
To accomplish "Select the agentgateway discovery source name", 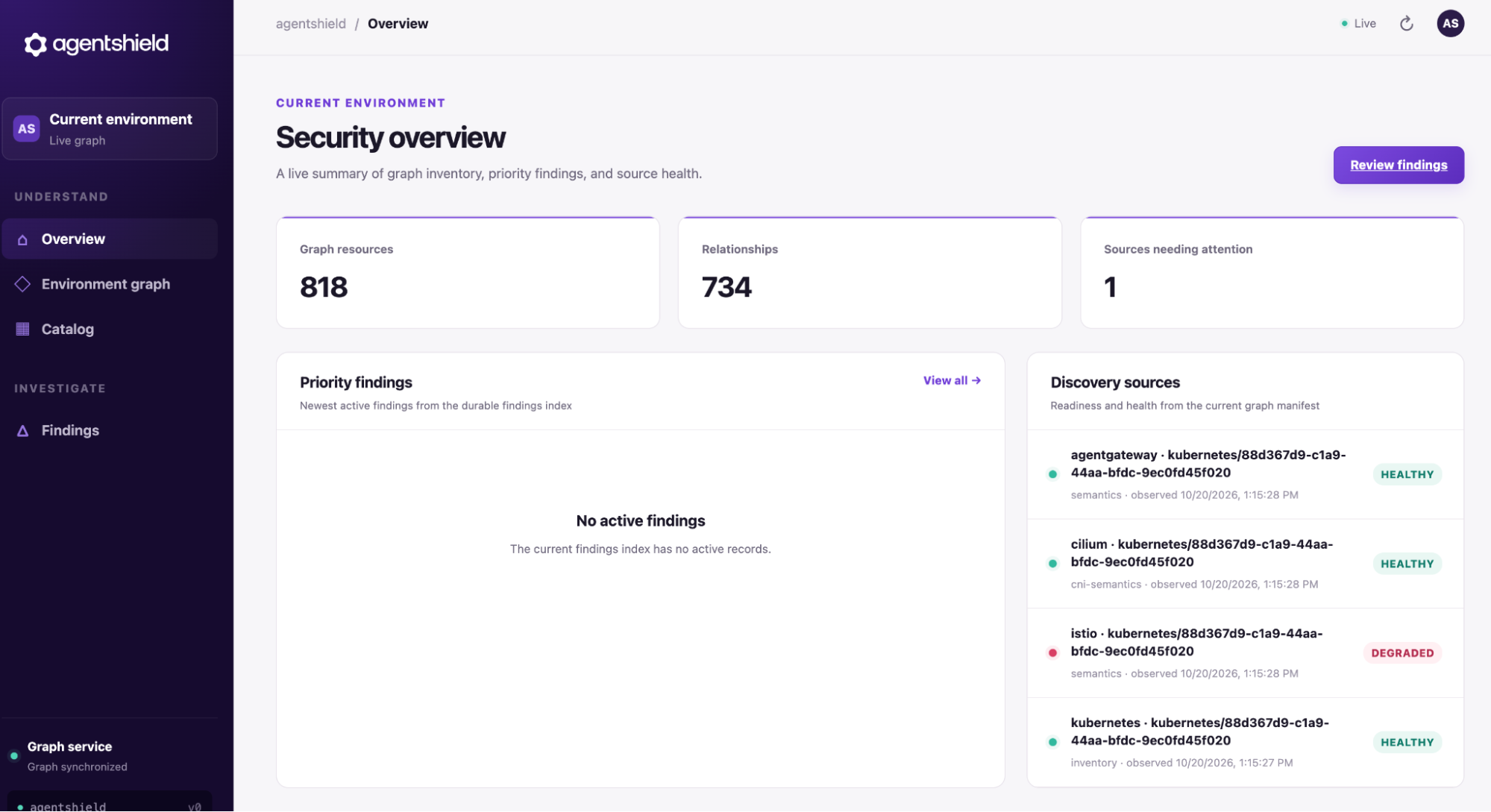I will 1208,464.
